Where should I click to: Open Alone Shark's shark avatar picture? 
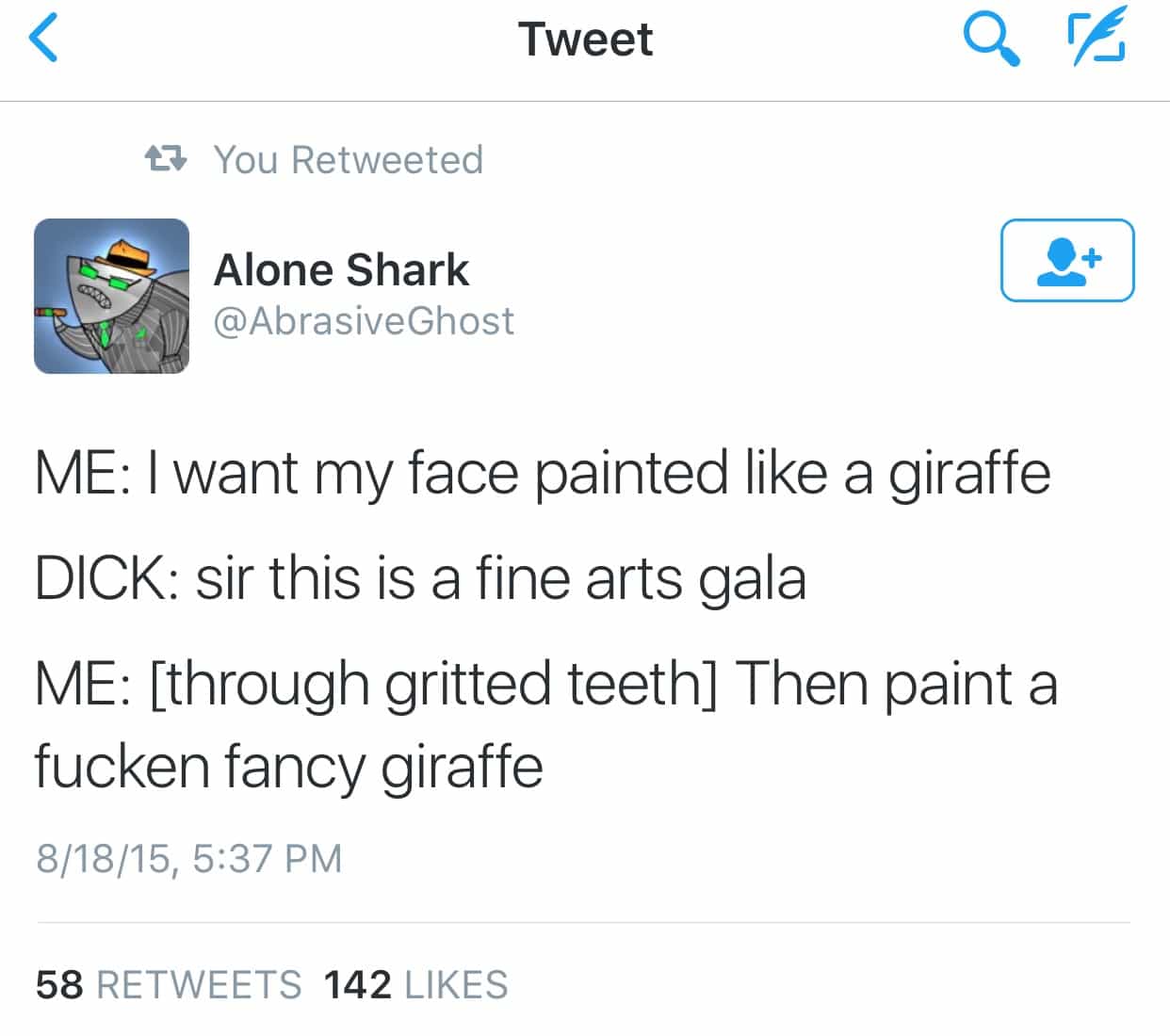(111, 296)
